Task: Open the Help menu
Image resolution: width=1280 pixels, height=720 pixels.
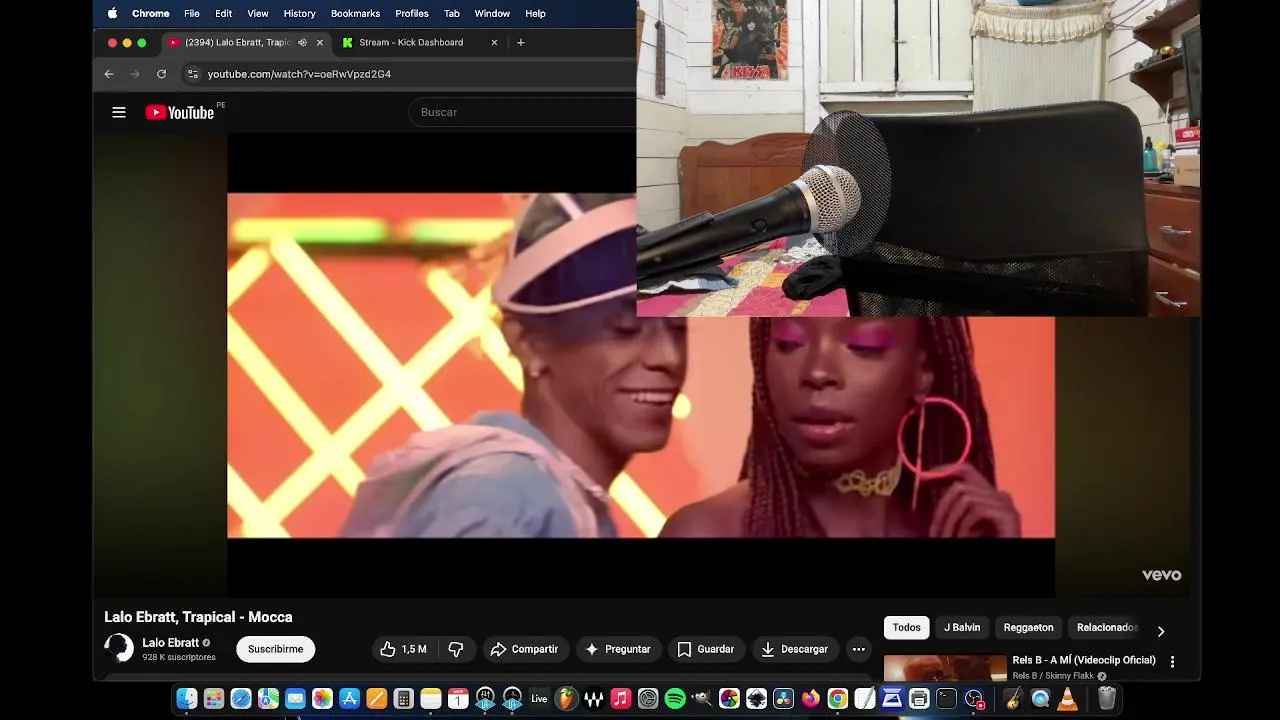Action: pos(535,13)
